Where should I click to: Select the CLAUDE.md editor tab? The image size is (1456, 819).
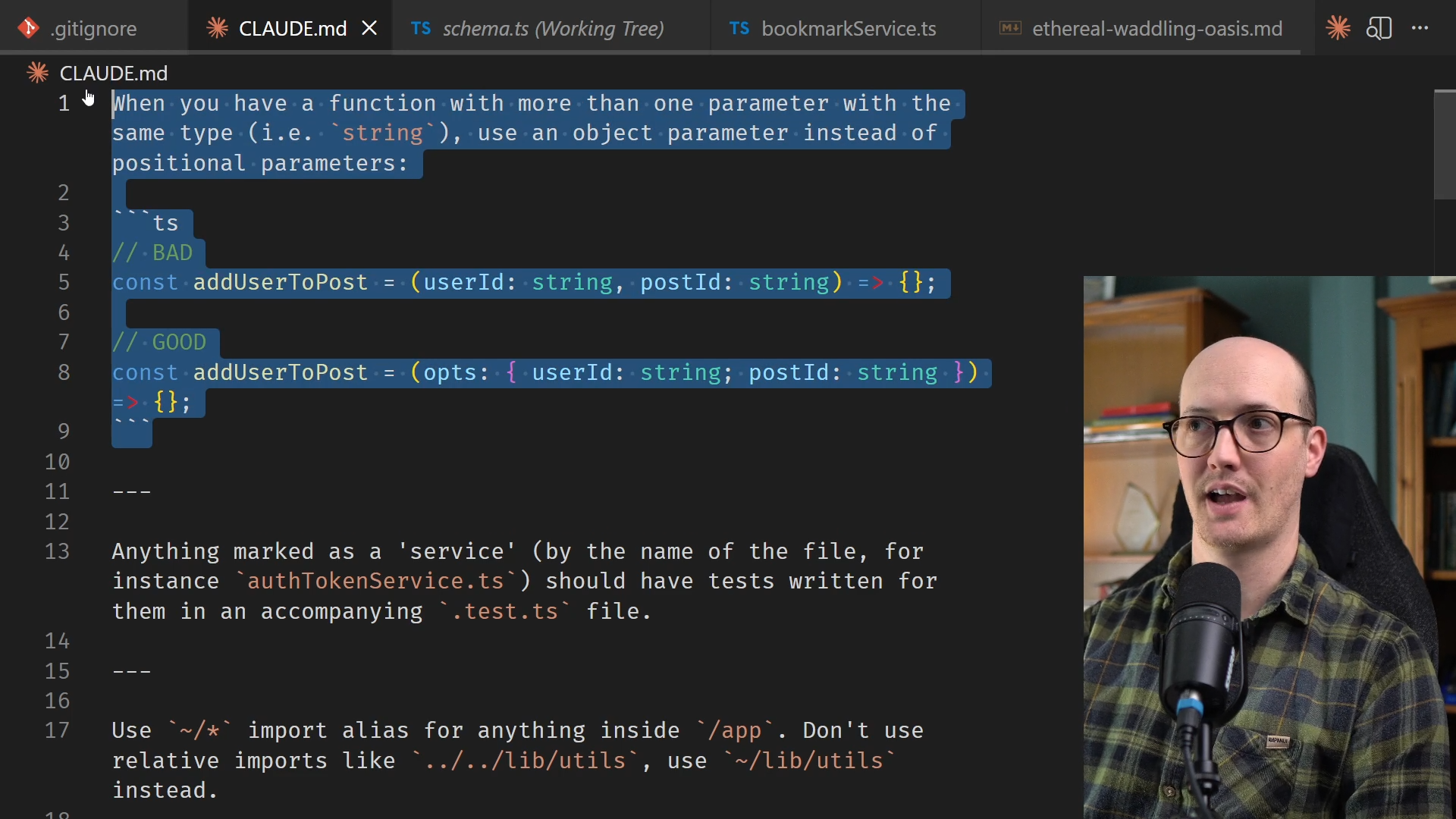[x=292, y=28]
